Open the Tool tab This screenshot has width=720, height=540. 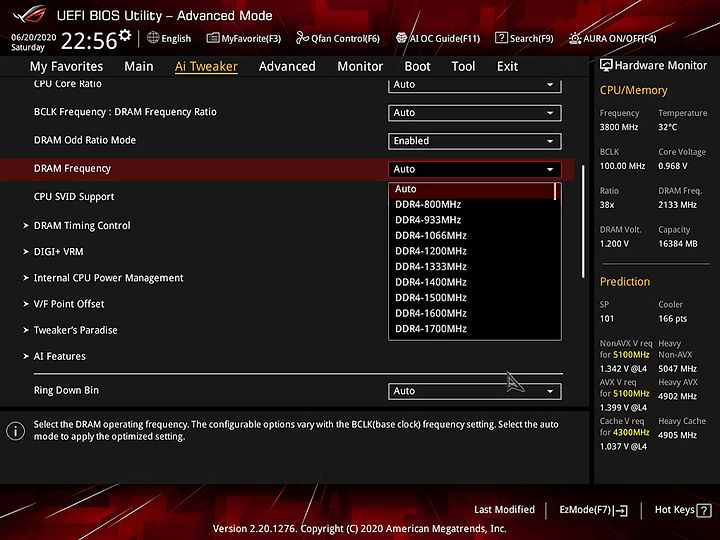[463, 67]
